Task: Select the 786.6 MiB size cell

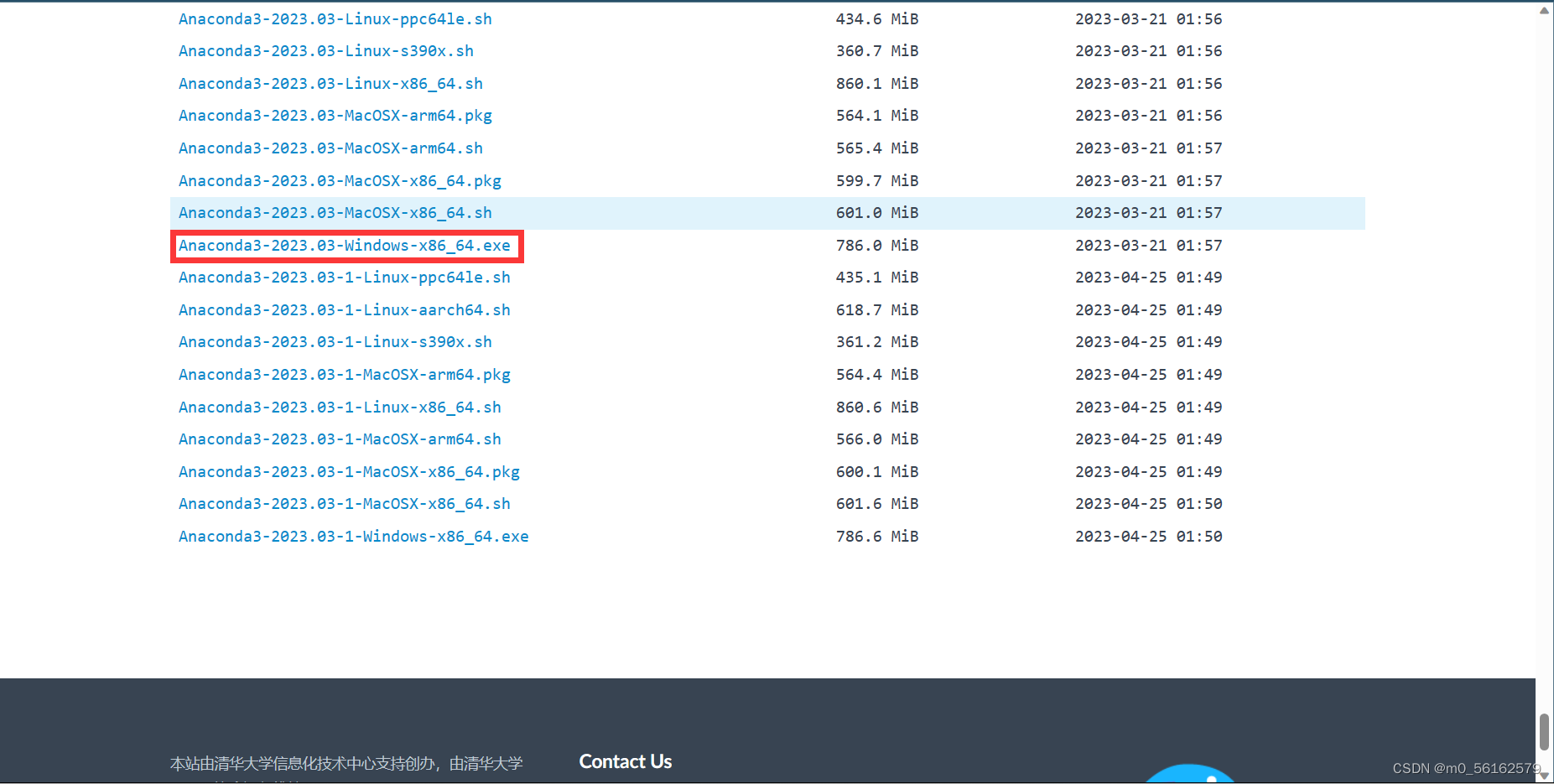Action: pos(877,537)
